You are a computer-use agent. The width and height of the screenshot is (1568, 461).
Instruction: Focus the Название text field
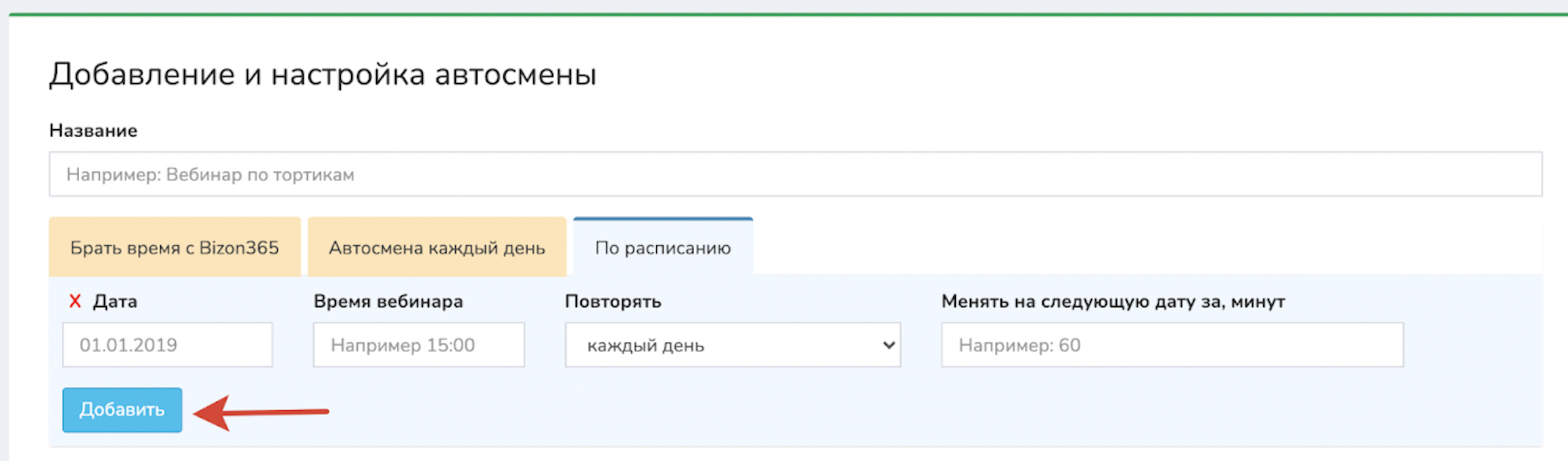(x=795, y=174)
